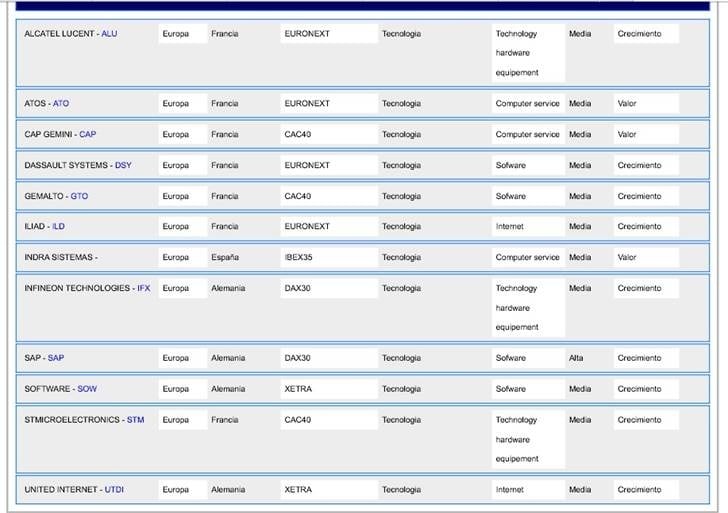Click Computer service in the Cap Gemini row
The height and width of the screenshot is (513, 728).
527,134
